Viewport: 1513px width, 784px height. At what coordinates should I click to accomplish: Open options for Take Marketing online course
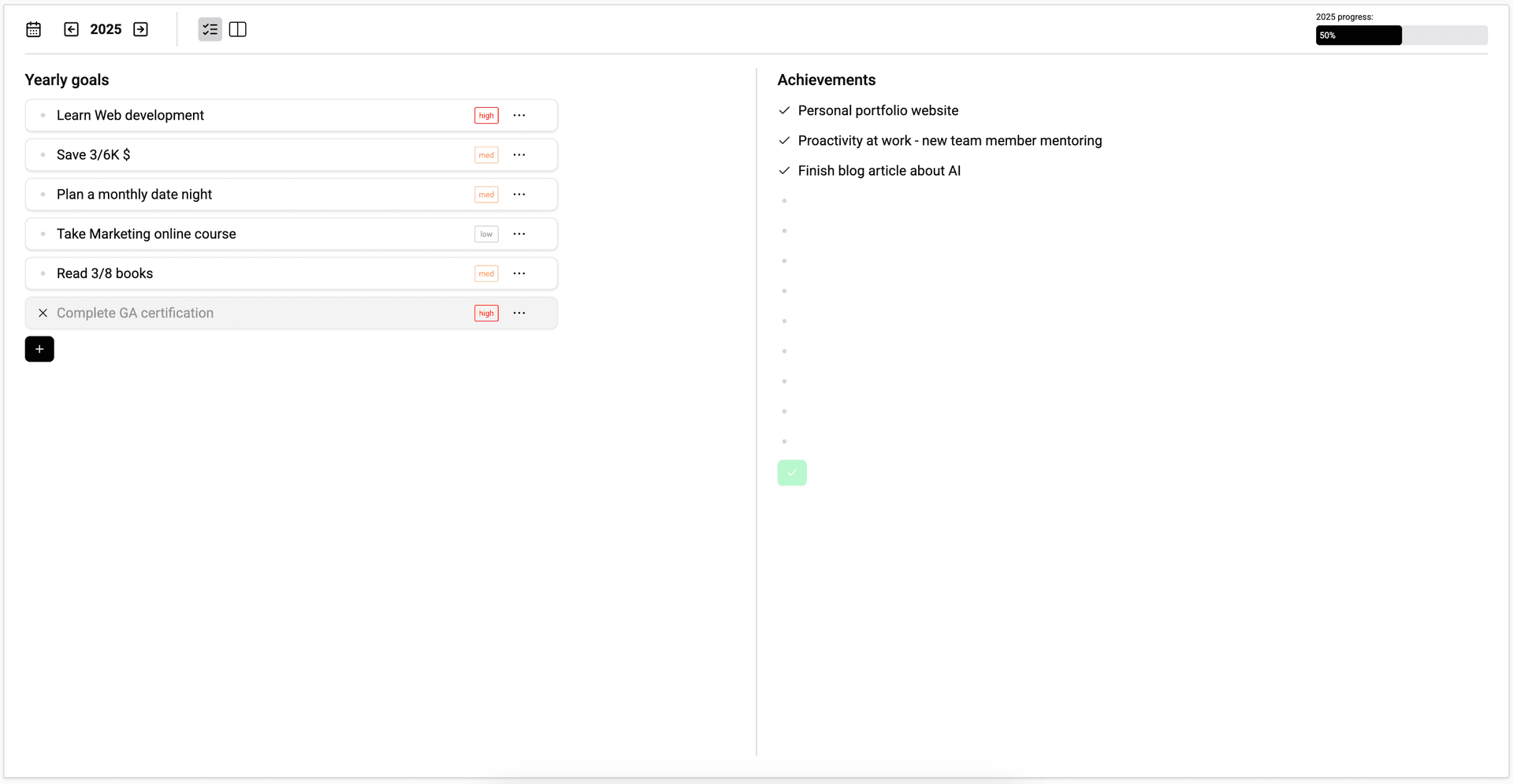click(x=519, y=233)
